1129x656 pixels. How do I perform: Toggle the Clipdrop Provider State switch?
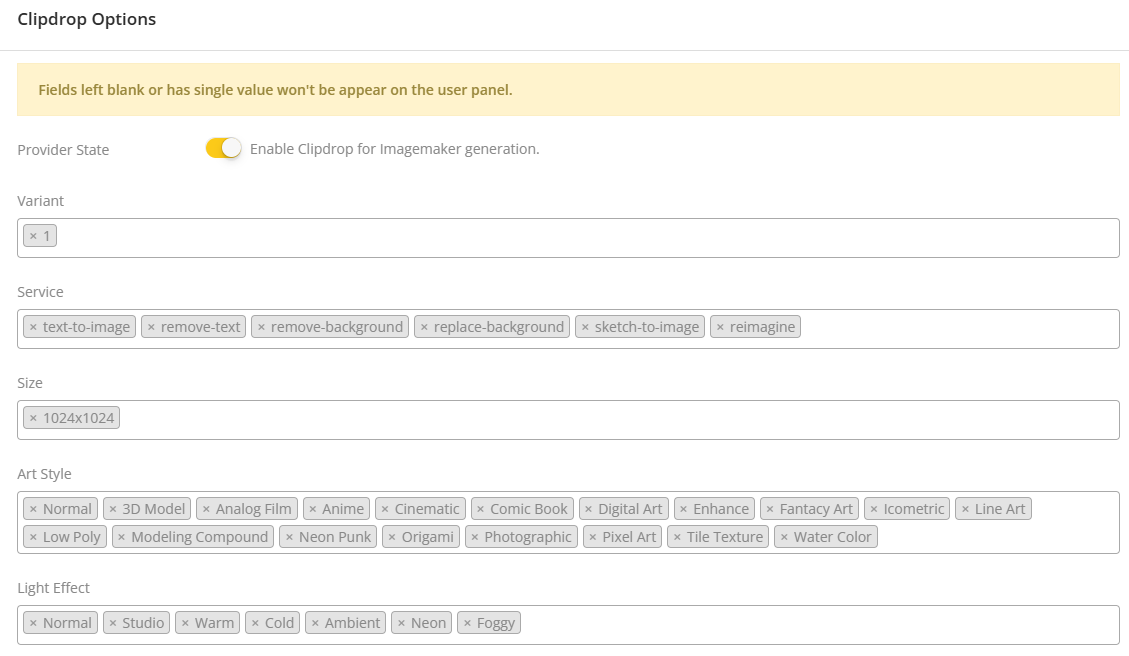coord(223,148)
